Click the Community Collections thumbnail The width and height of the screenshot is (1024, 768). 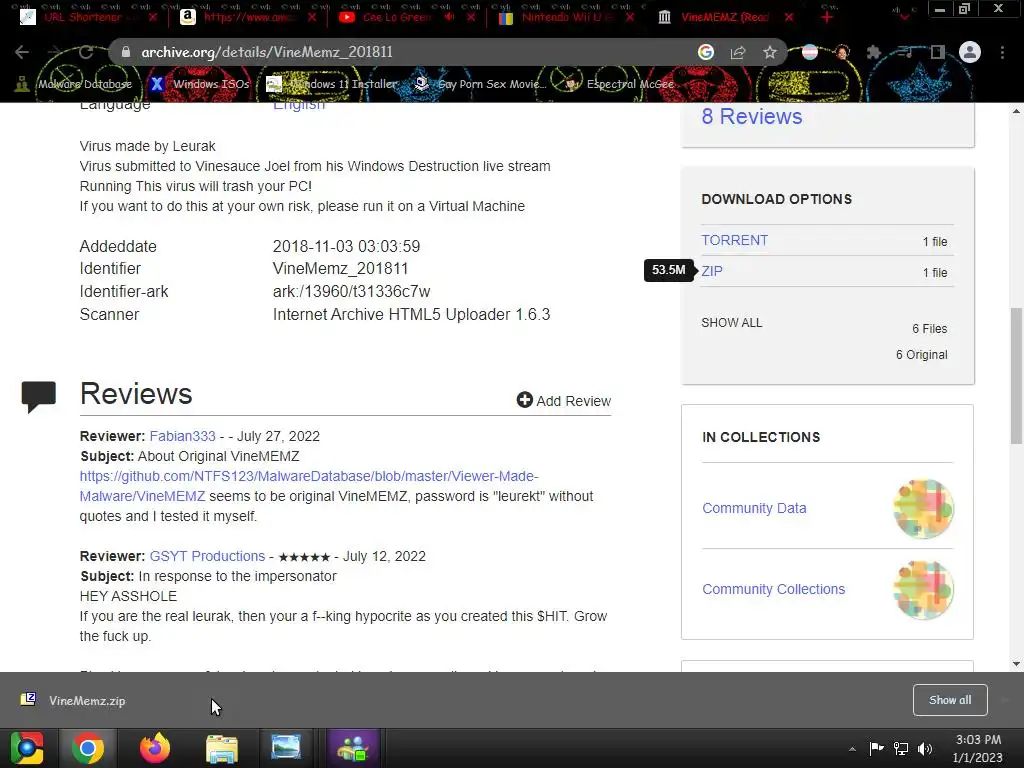(923, 589)
